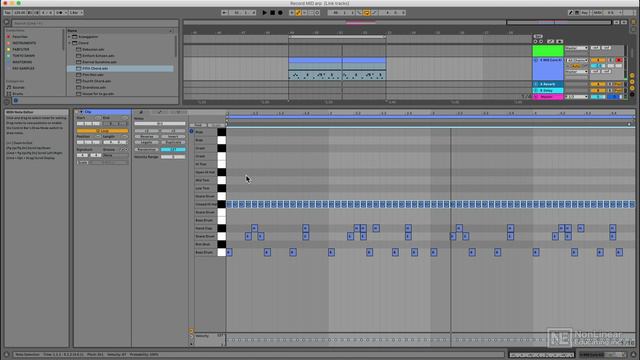Screen dimensions: 640x360
Task: Click the Tap tempo button
Action: (x=7, y=13)
